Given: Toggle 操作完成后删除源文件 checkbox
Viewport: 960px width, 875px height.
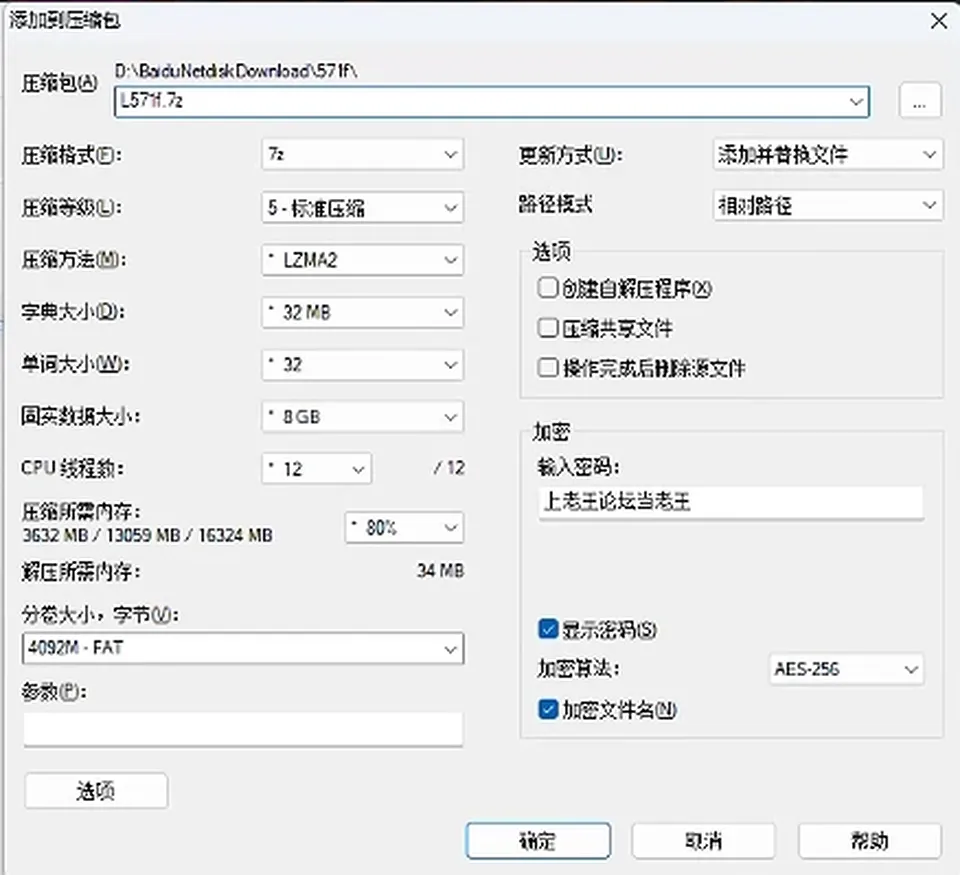Looking at the screenshot, I should pyautogui.click(x=547, y=368).
